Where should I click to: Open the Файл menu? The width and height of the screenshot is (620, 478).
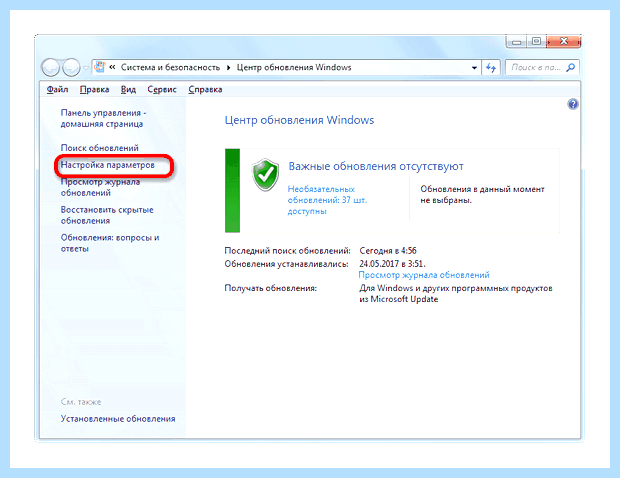pyautogui.click(x=57, y=89)
